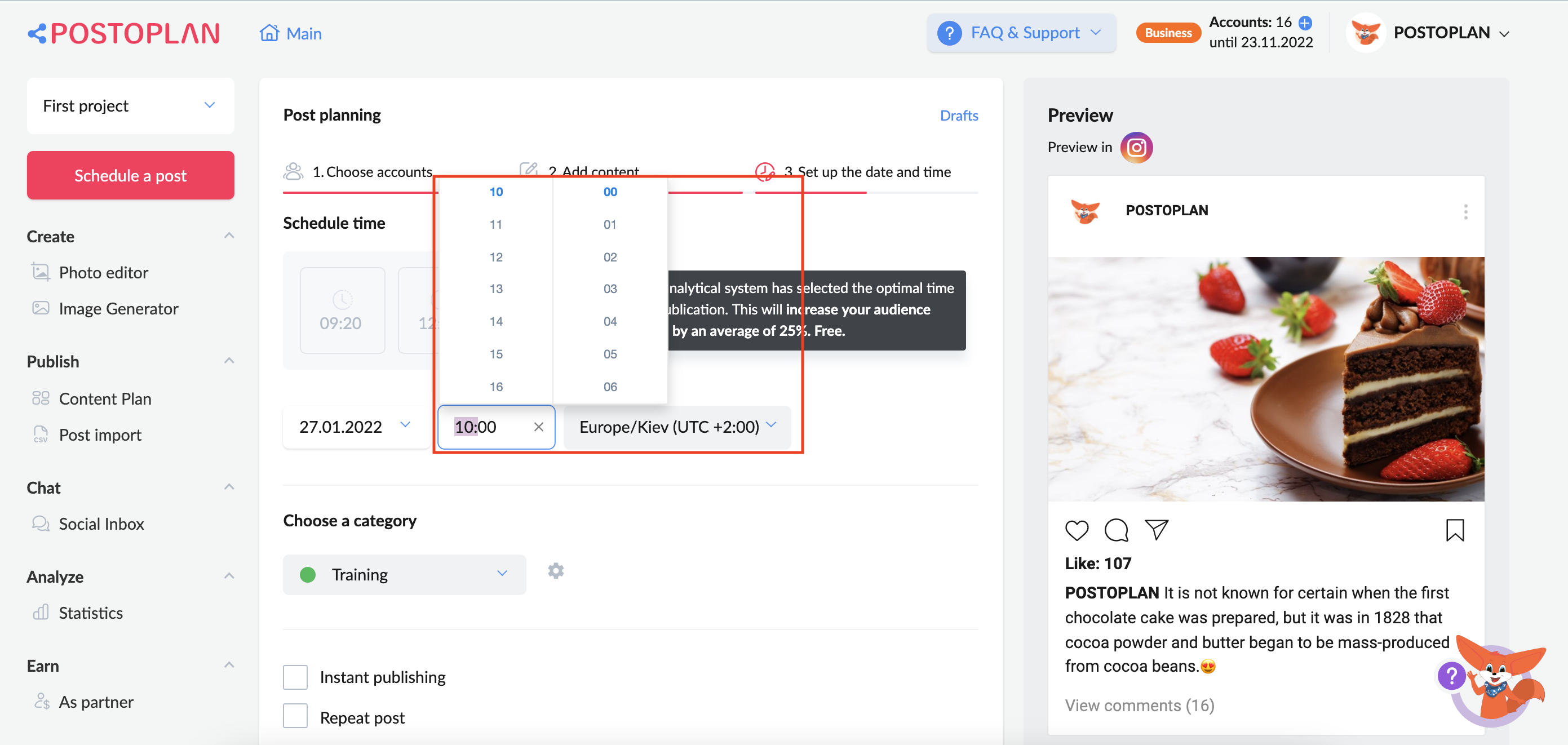Open the FAQ & Support dropdown
This screenshot has height=745, width=1568.
coord(1021,33)
